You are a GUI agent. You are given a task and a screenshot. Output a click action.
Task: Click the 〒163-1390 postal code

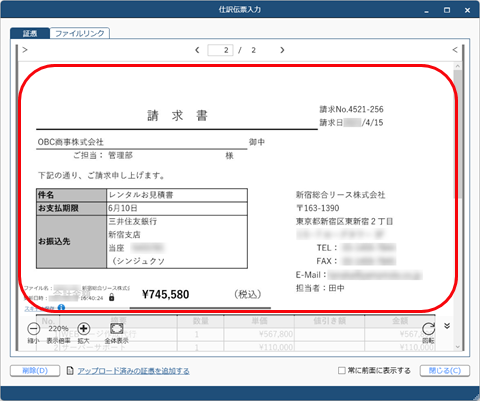pyautogui.click(x=317, y=208)
